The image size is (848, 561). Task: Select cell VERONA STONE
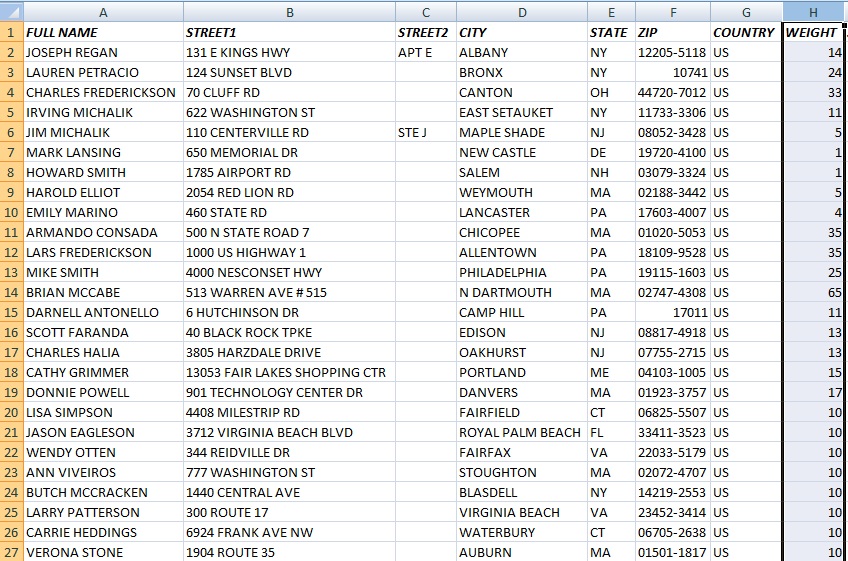103,552
